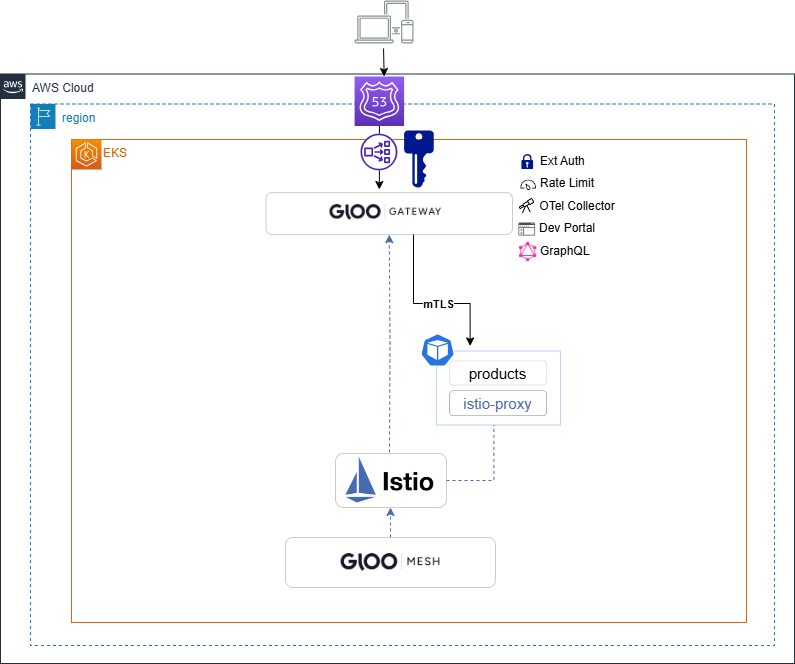Select the region label text
The image size is (795, 664).
pos(79,118)
